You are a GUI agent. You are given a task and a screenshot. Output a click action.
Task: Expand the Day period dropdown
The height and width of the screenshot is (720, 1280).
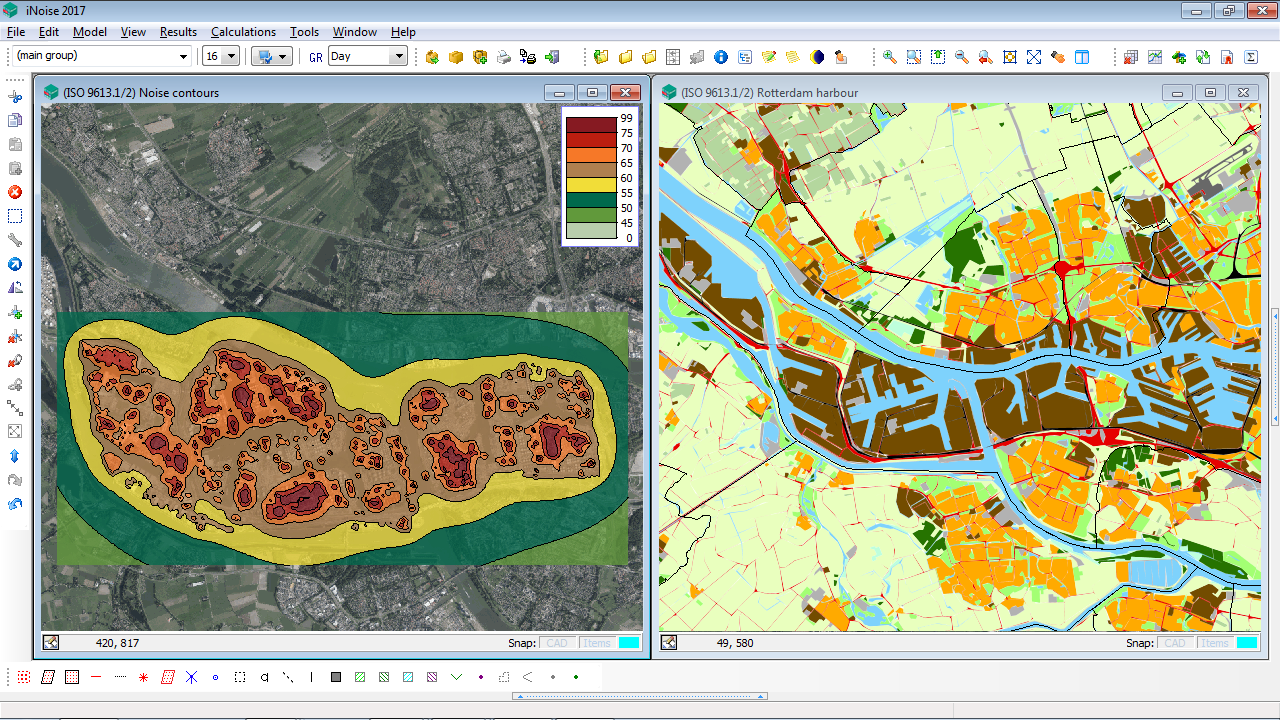tap(398, 57)
